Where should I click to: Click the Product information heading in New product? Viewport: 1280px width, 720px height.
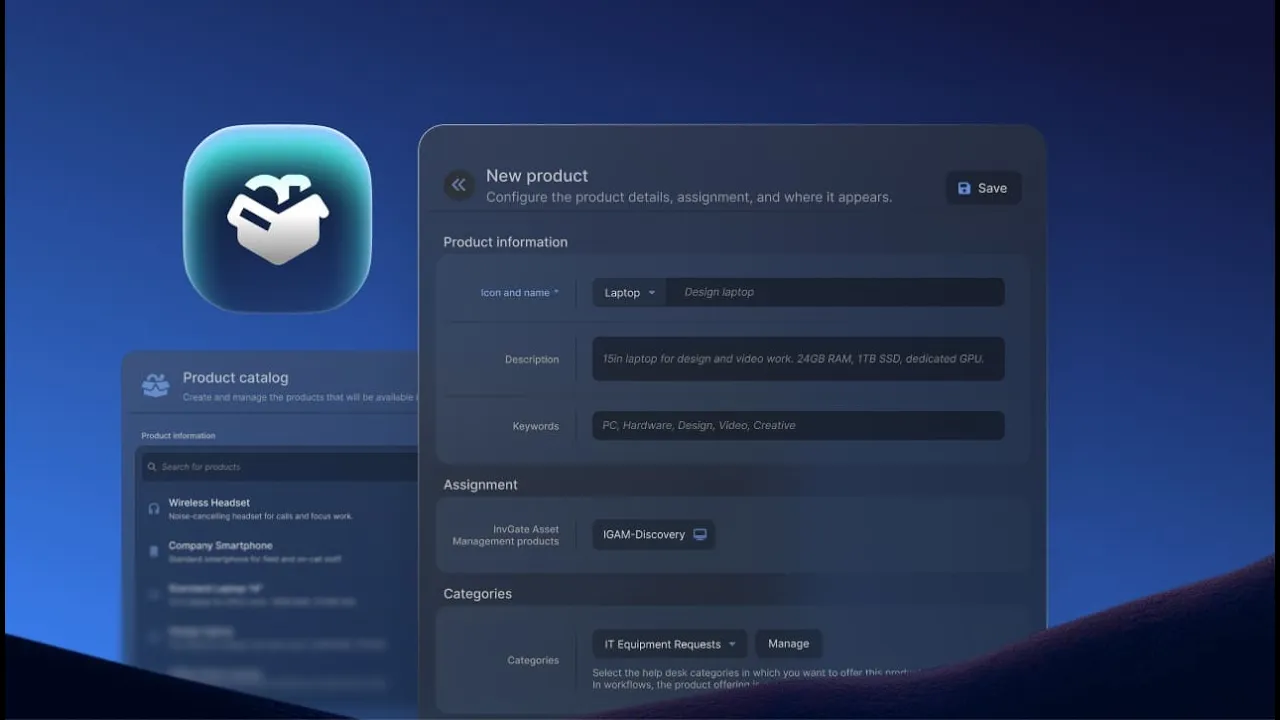[x=505, y=242]
